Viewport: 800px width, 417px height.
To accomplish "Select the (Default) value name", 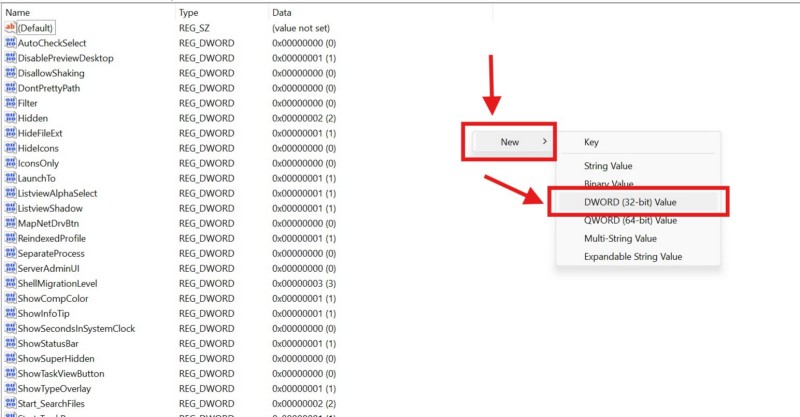I will pos(35,28).
